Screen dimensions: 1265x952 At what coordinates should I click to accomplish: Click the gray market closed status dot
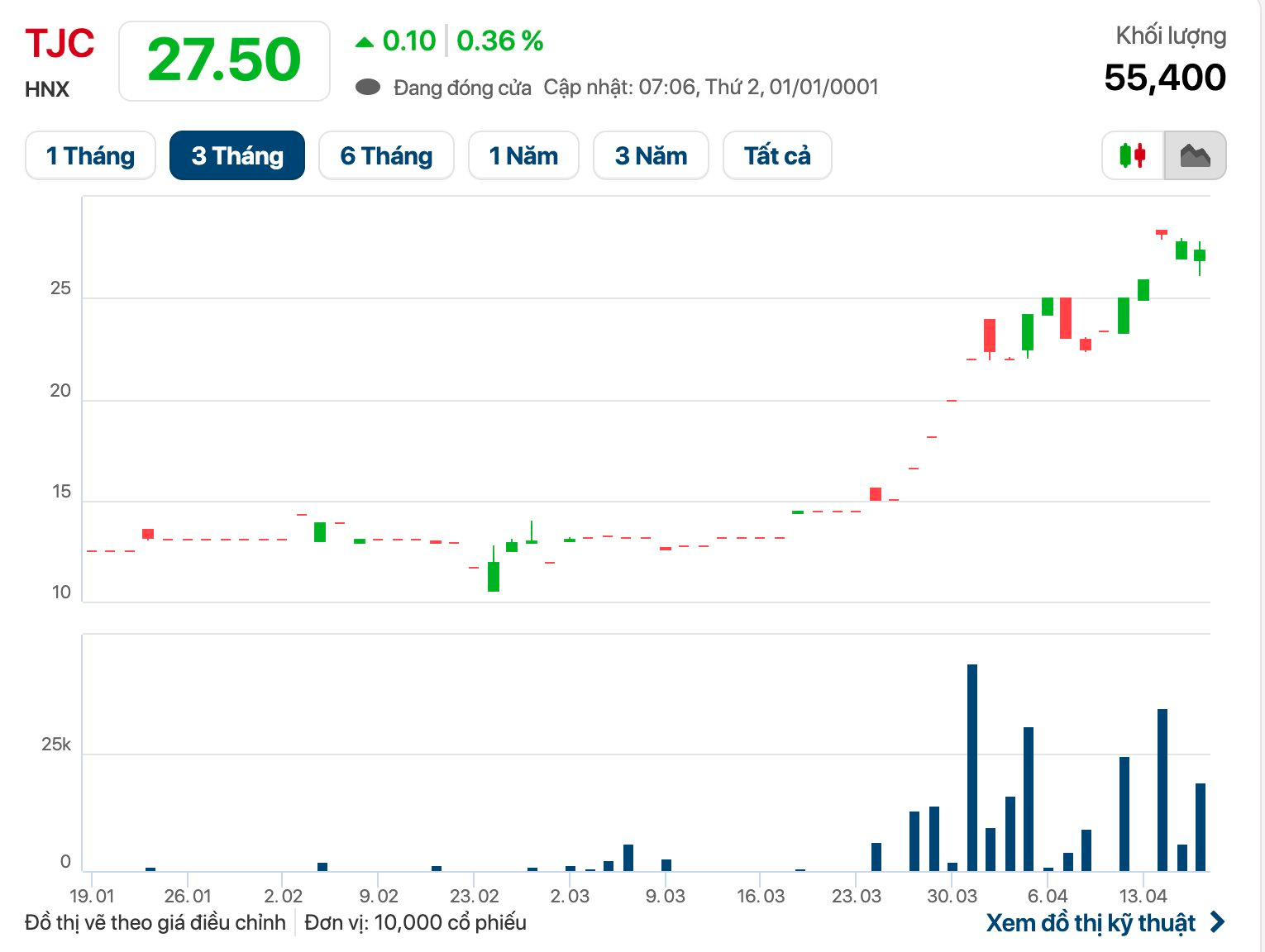tap(367, 87)
